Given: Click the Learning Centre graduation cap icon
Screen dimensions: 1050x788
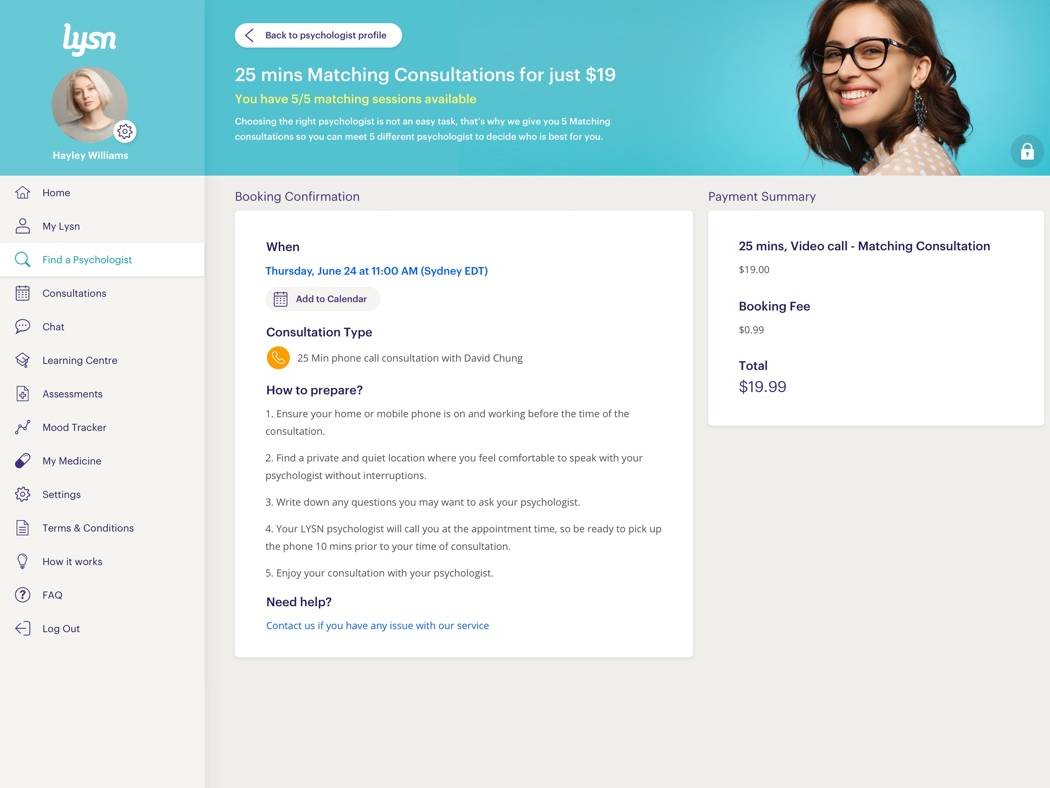Looking at the screenshot, I should tap(22, 360).
